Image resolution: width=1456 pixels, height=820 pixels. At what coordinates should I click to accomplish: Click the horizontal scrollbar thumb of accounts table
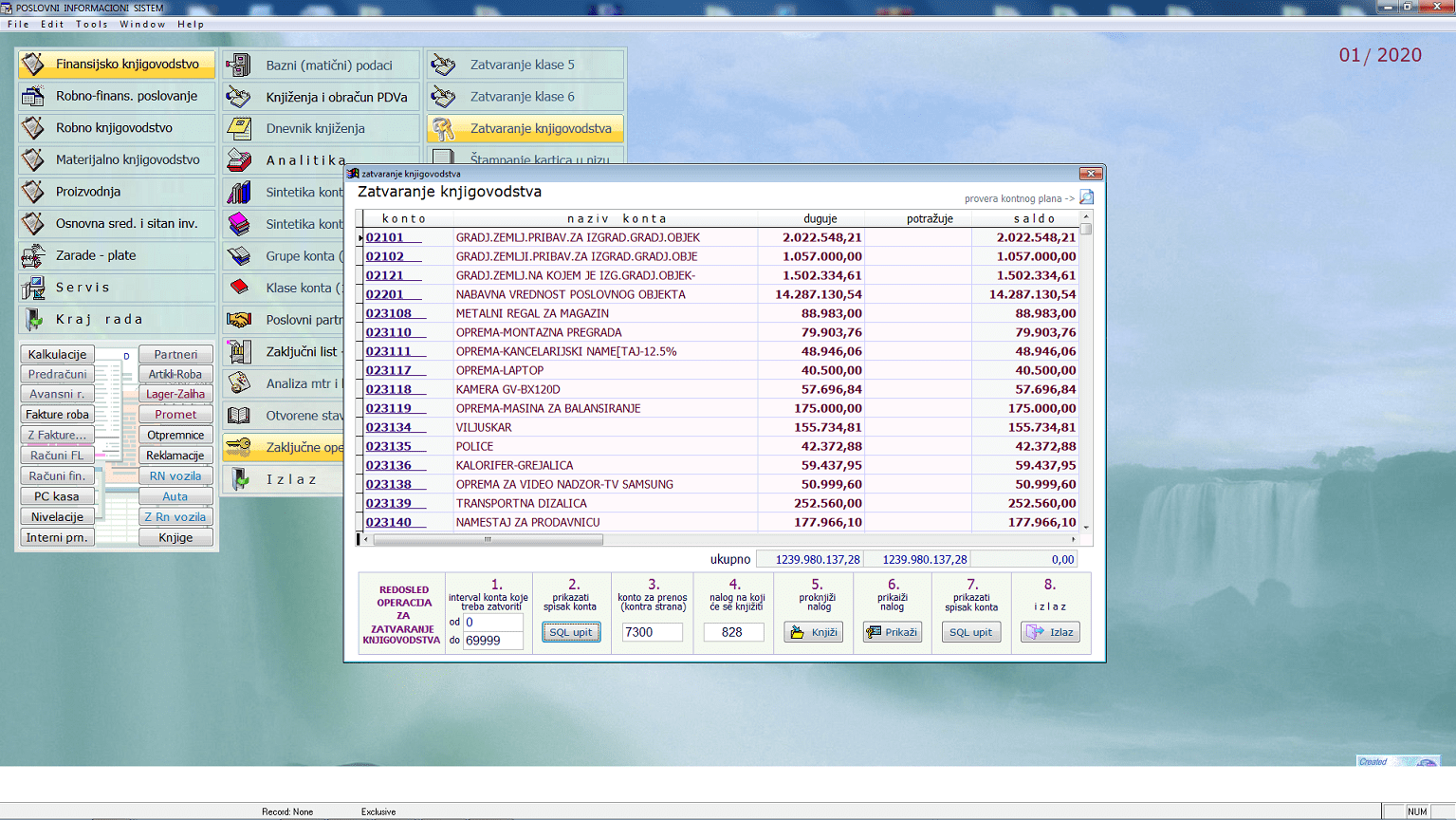coord(488,539)
